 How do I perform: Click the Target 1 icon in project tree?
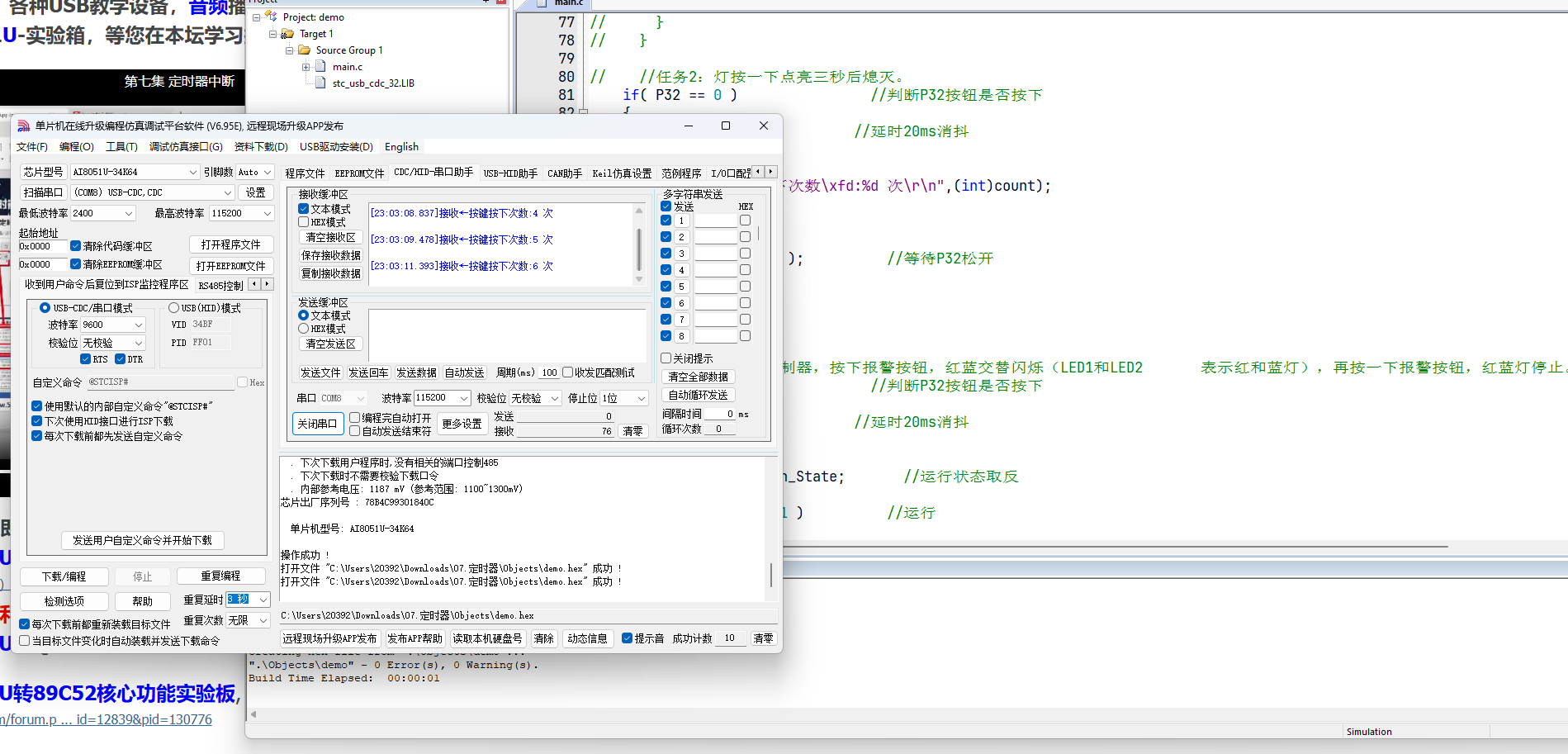pos(288,34)
